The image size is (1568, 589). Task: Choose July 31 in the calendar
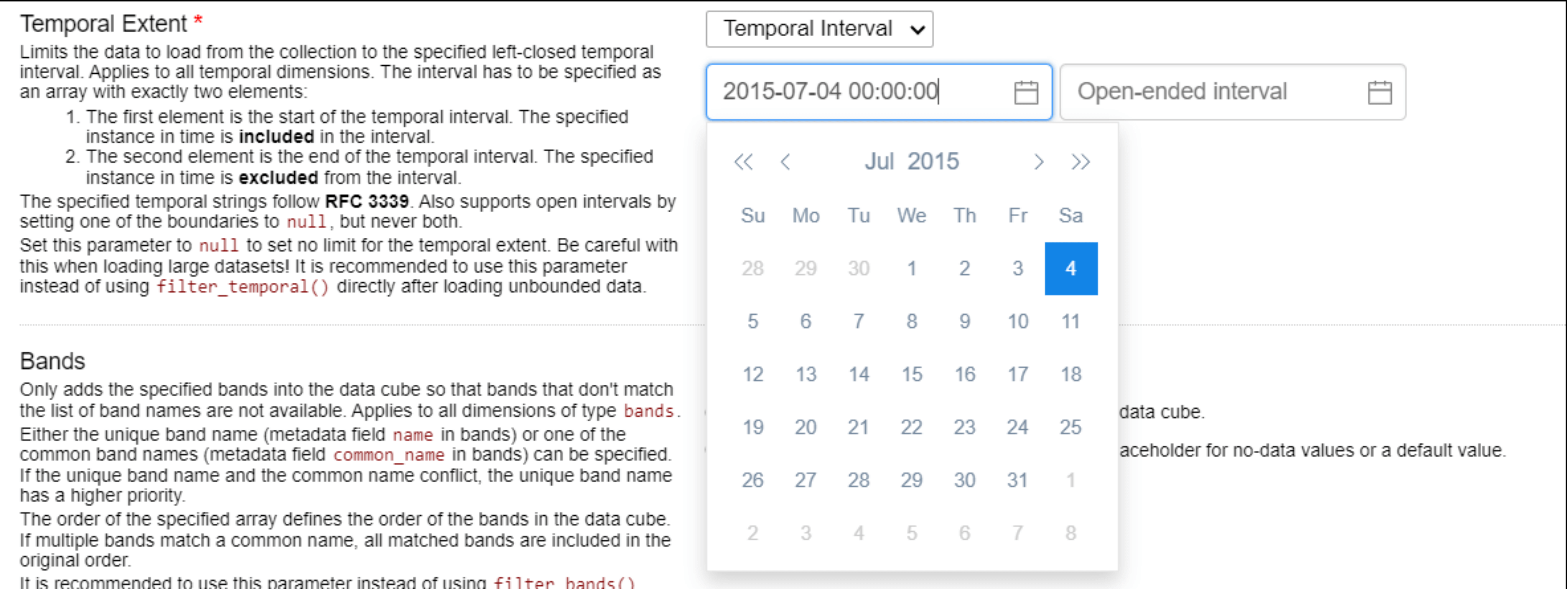[x=1018, y=480]
